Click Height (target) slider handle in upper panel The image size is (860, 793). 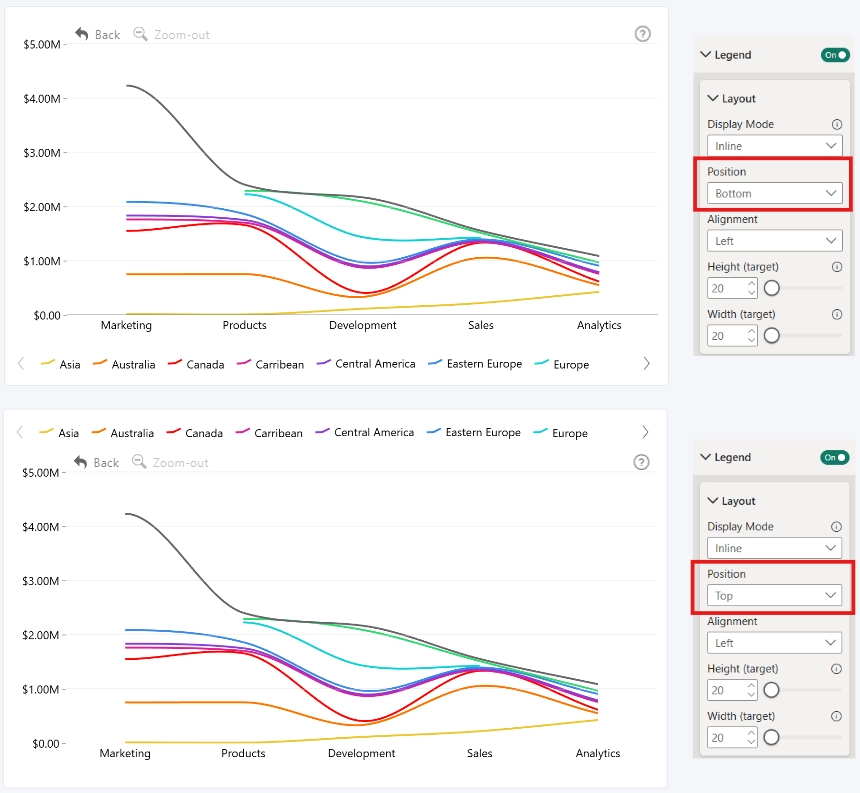[772, 288]
